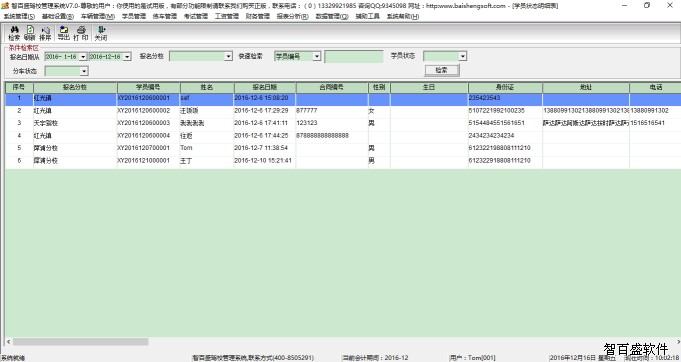Click the 关闭 close toolbar icon
This screenshot has width=681, height=362.
[101, 33]
